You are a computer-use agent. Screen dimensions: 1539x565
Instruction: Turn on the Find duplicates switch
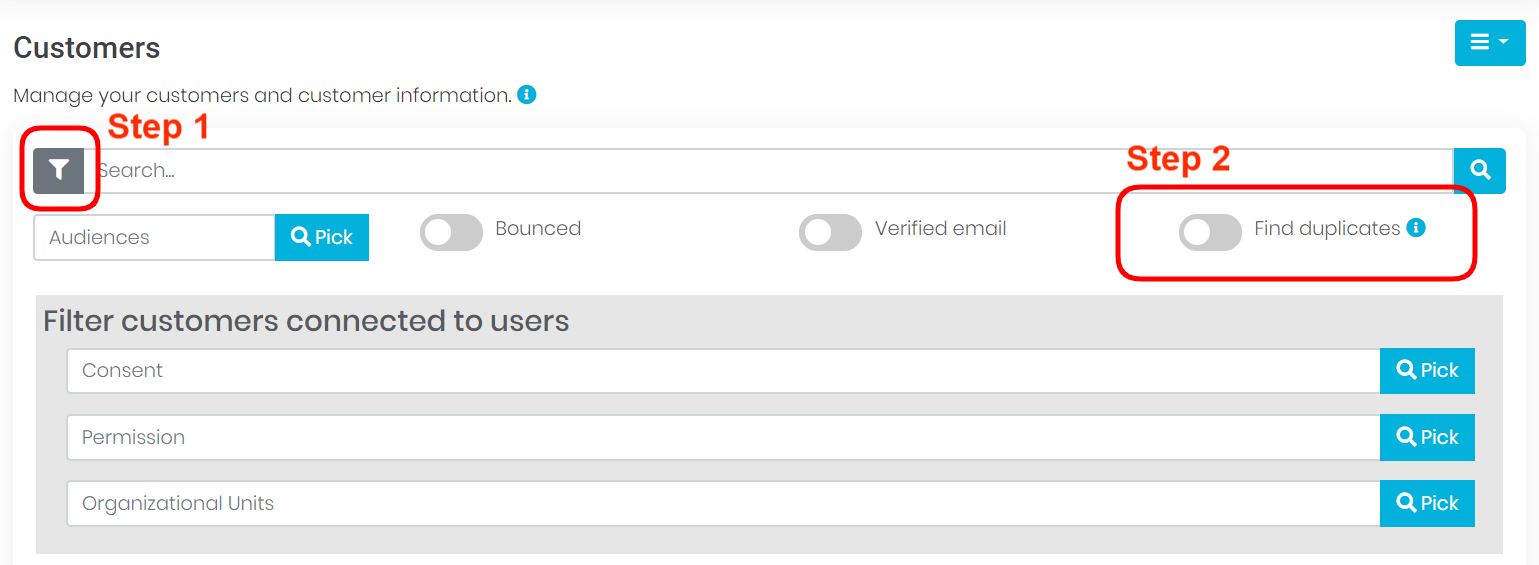tap(1210, 233)
